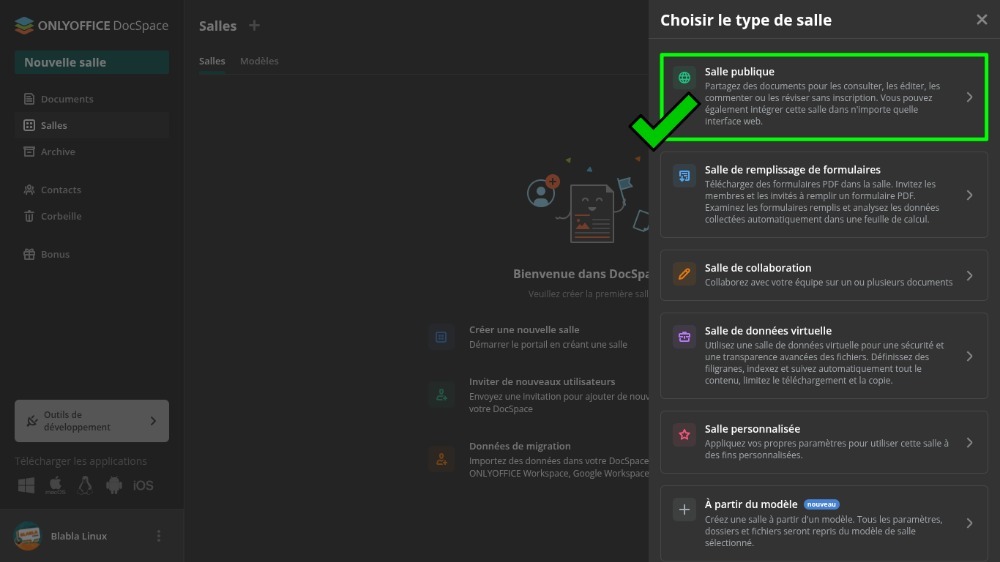Viewport: 1000px width, 562px height.
Task: Close the Choisir le type de salle panel
Action: tap(981, 20)
